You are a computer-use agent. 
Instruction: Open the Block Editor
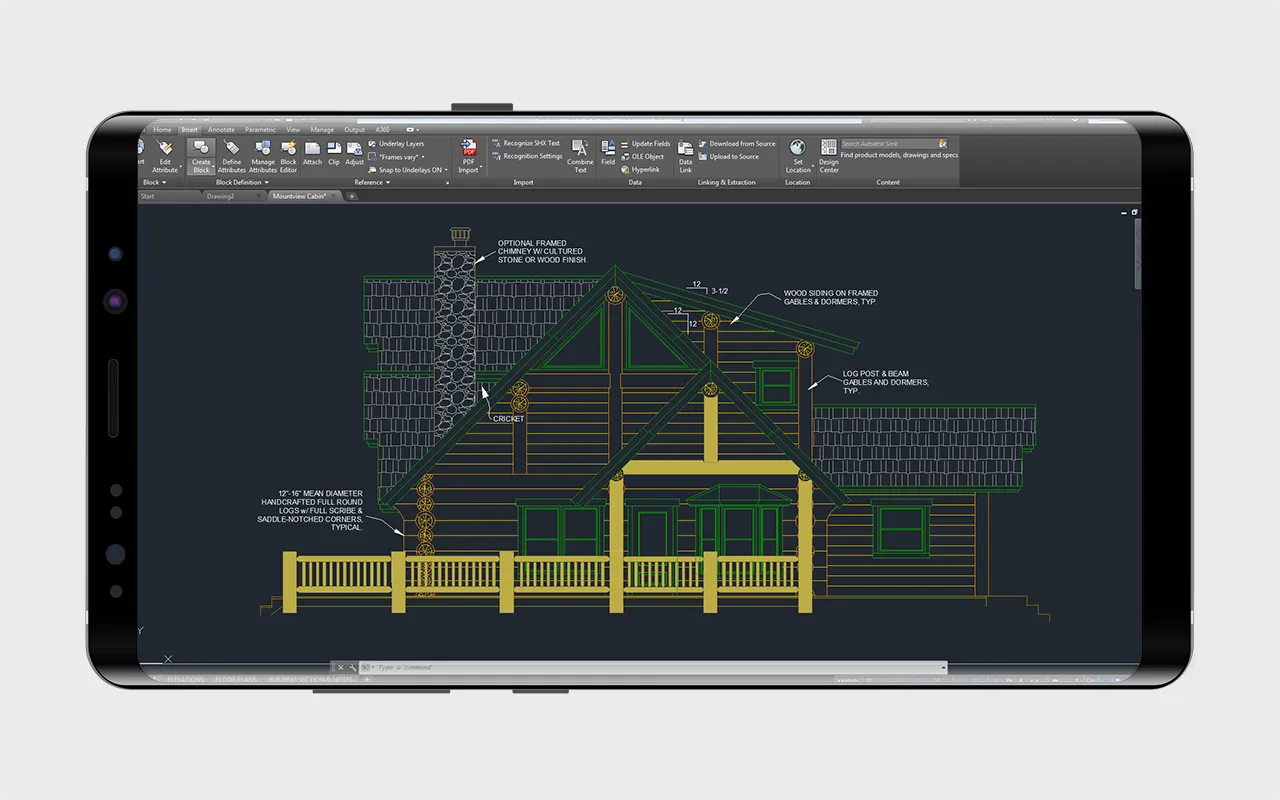pyautogui.click(x=288, y=156)
